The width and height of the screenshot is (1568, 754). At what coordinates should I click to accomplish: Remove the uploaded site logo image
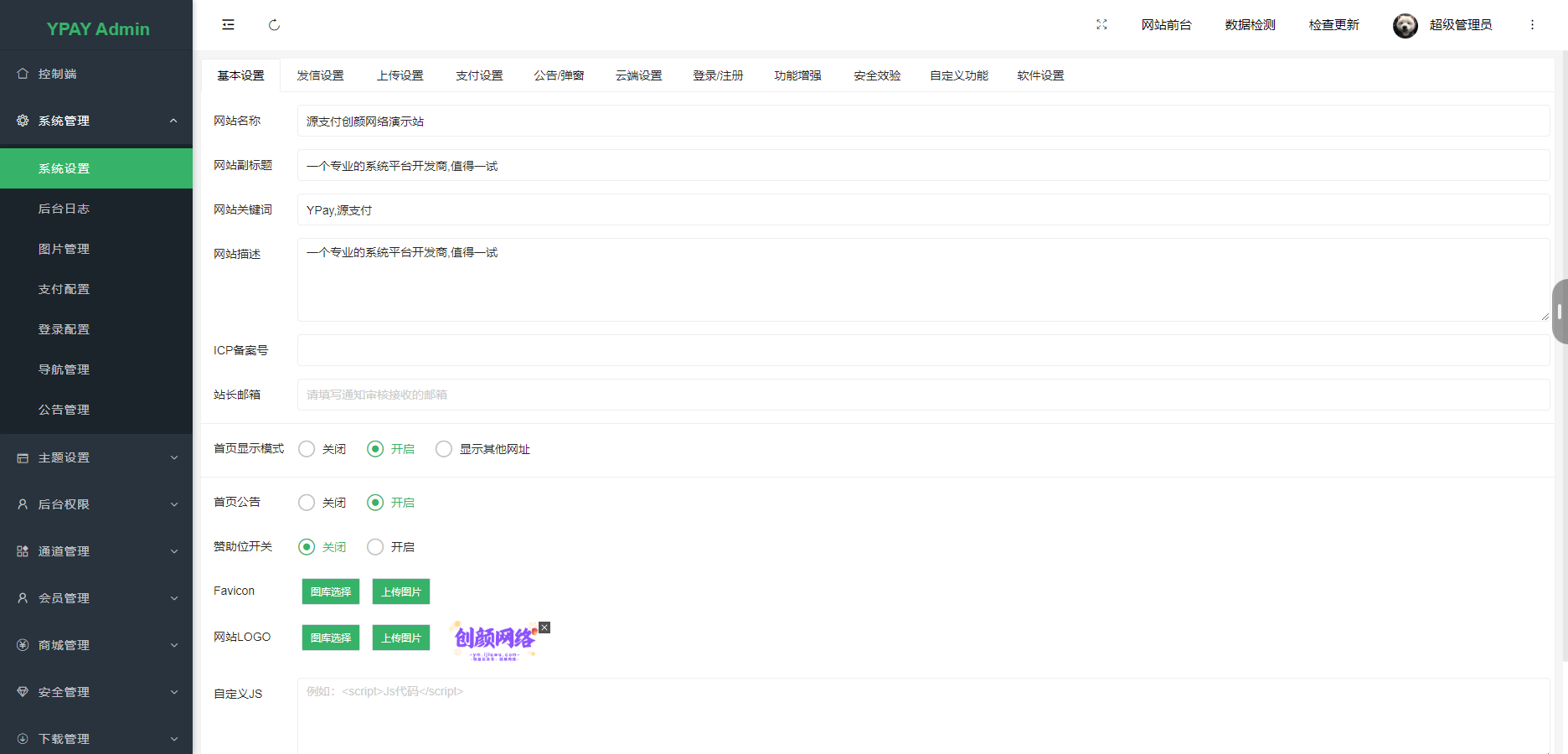(x=544, y=627)
